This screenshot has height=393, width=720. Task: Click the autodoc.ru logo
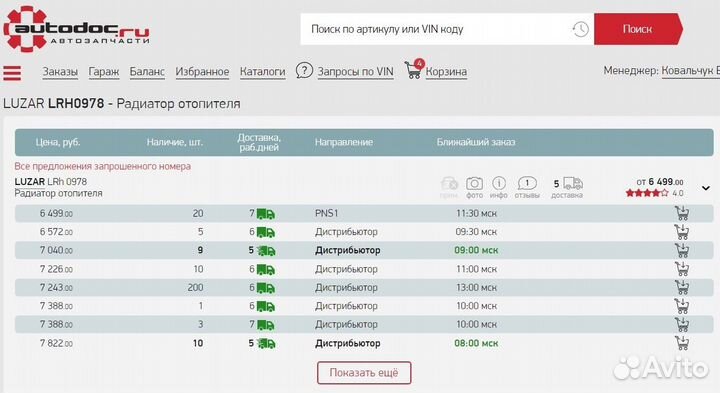click(77, 29)
